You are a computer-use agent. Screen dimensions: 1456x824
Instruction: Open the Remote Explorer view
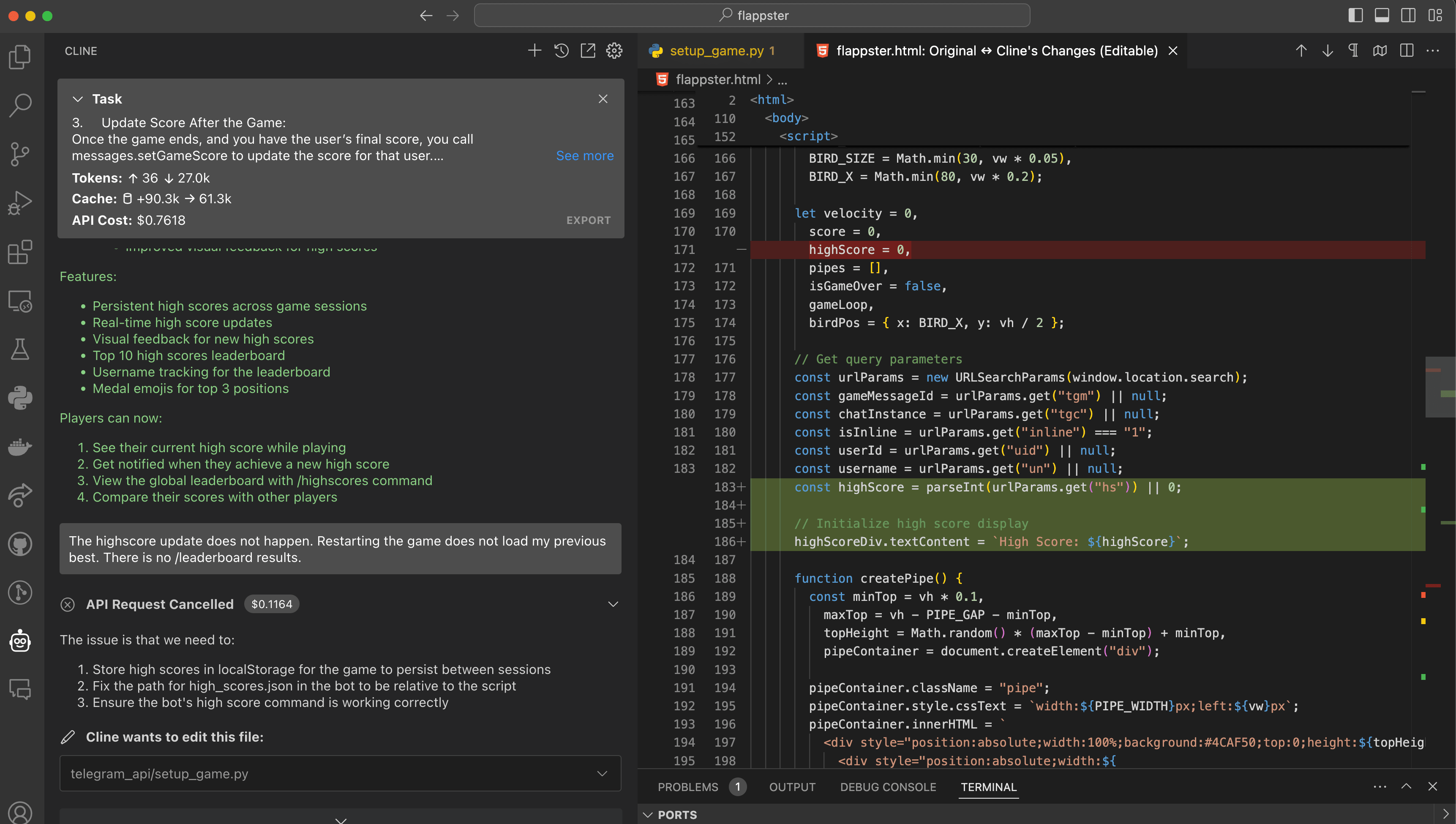[x=20, y=300]
